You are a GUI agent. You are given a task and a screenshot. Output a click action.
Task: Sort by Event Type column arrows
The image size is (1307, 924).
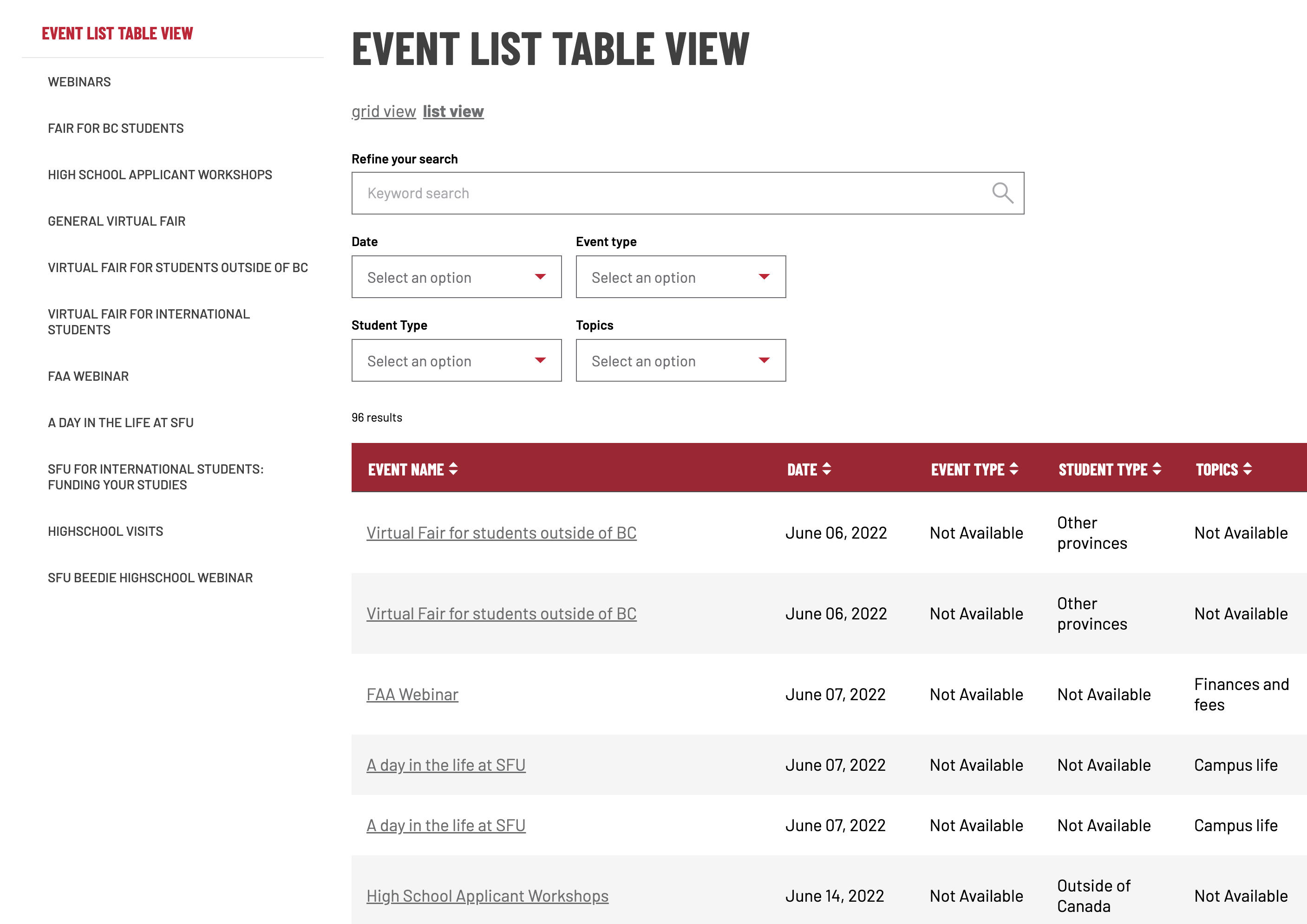click(1014, 469)
